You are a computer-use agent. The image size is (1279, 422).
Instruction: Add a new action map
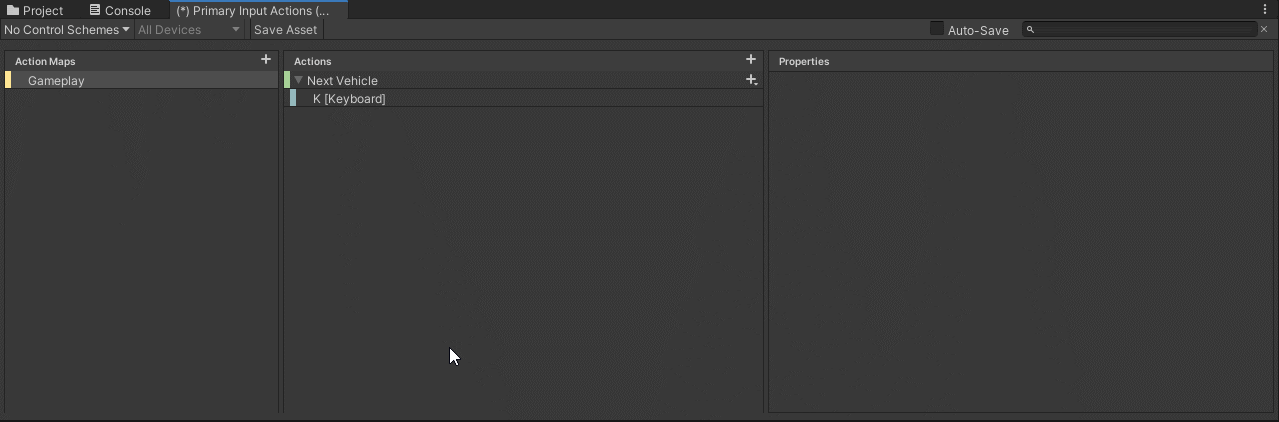[x=266, y=60]
